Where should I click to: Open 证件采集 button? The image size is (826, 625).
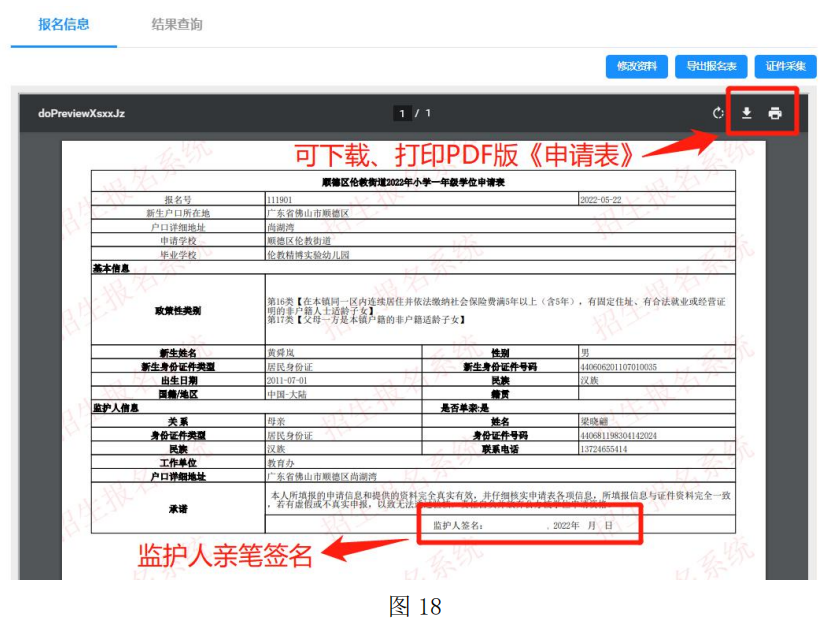[x=785, y=66]
